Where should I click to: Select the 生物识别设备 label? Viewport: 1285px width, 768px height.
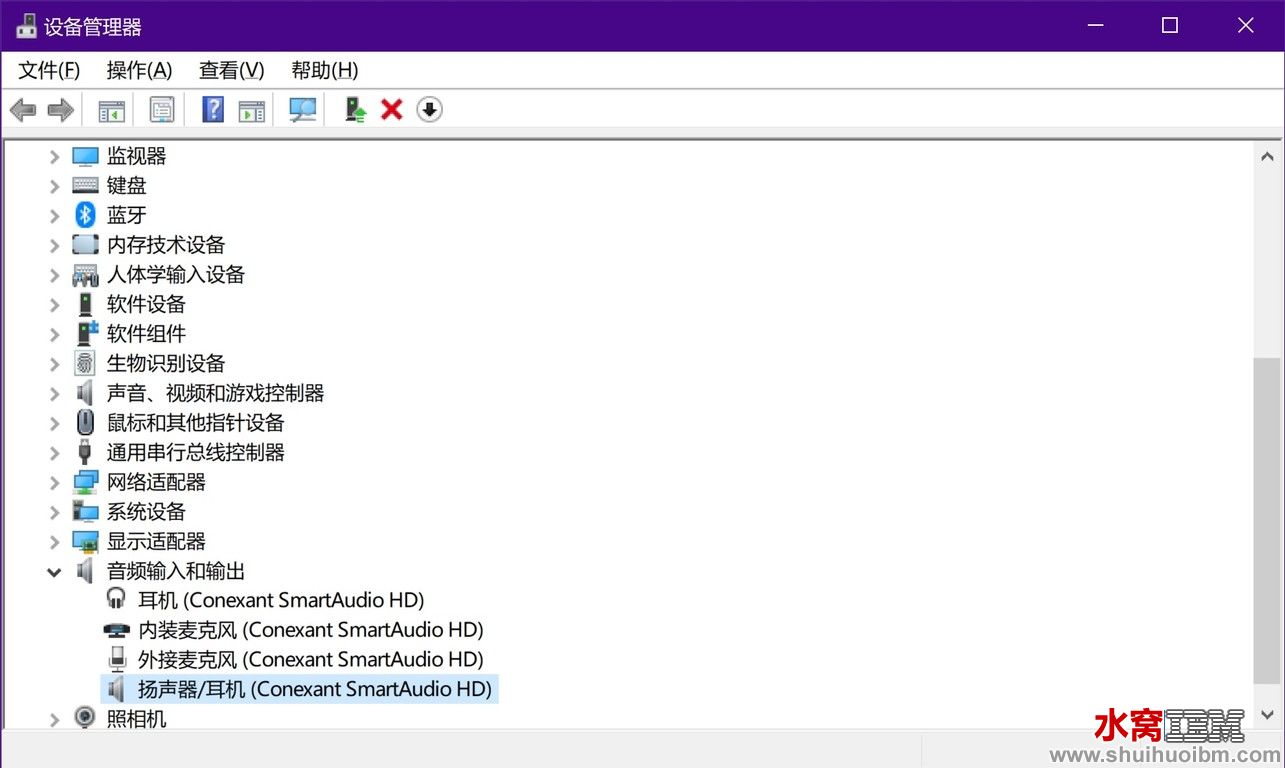tap(166, 363)
